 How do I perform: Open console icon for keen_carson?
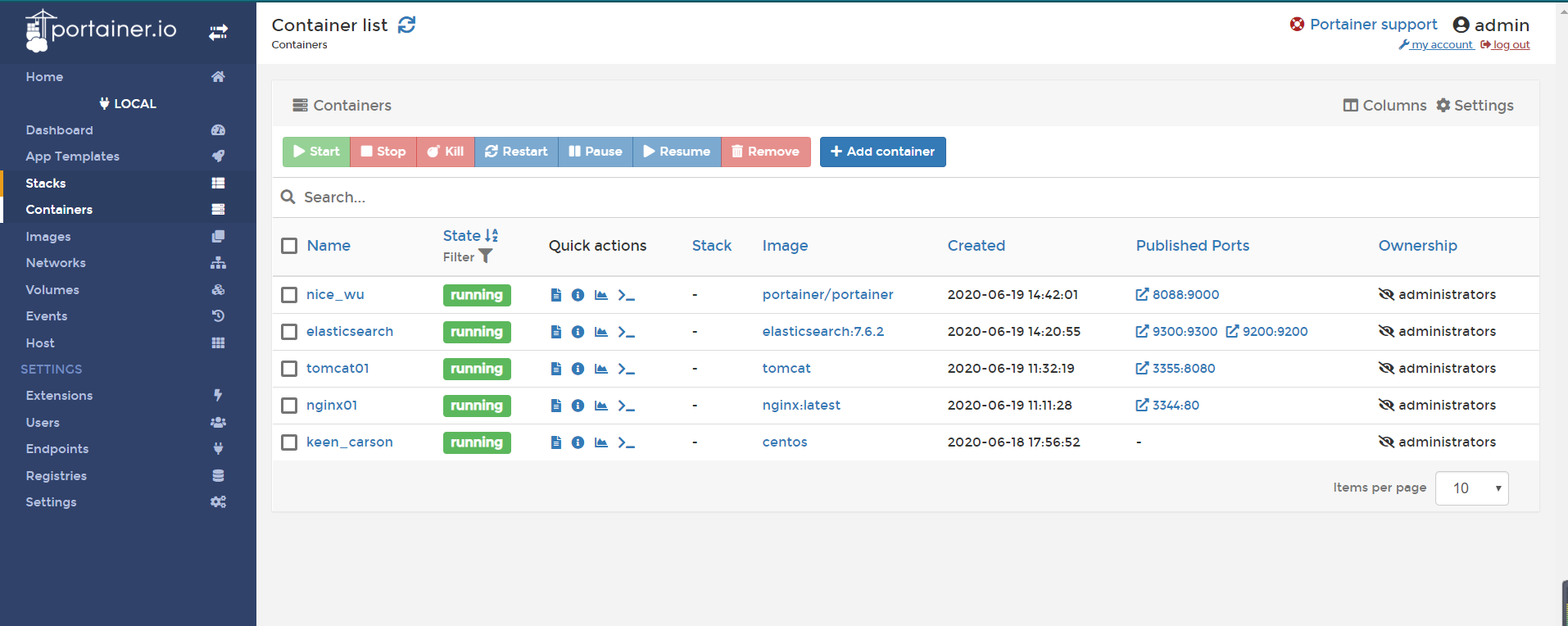(626, 442)
